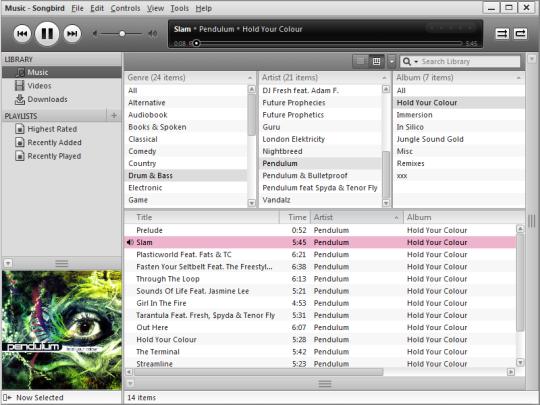Select Drum & Bass genre
540x405 pixels.
coord(186,176)
